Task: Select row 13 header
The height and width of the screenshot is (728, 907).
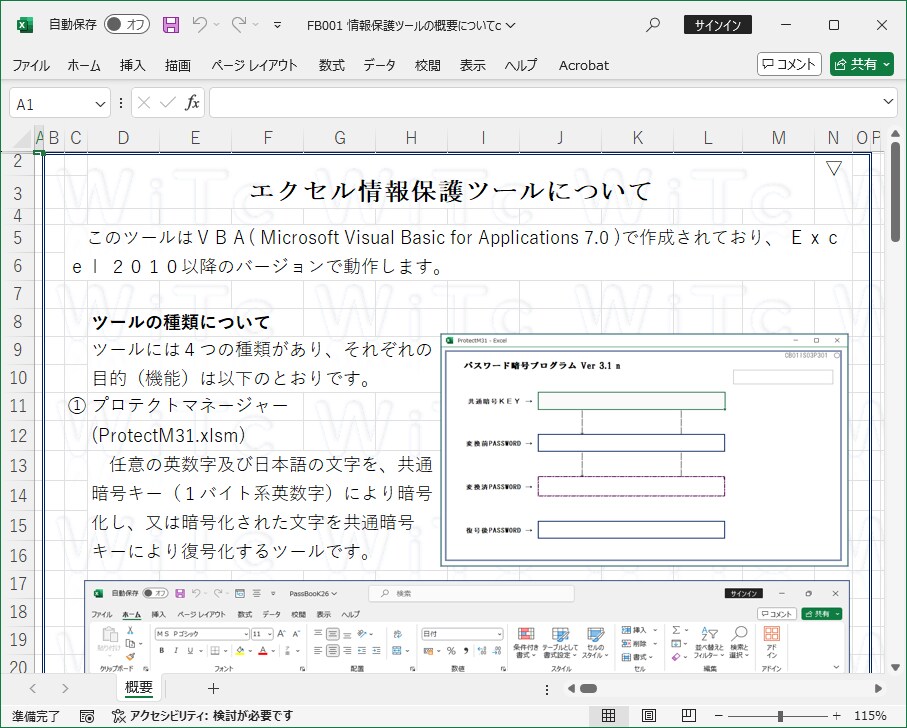Action: tap(18, 465)
